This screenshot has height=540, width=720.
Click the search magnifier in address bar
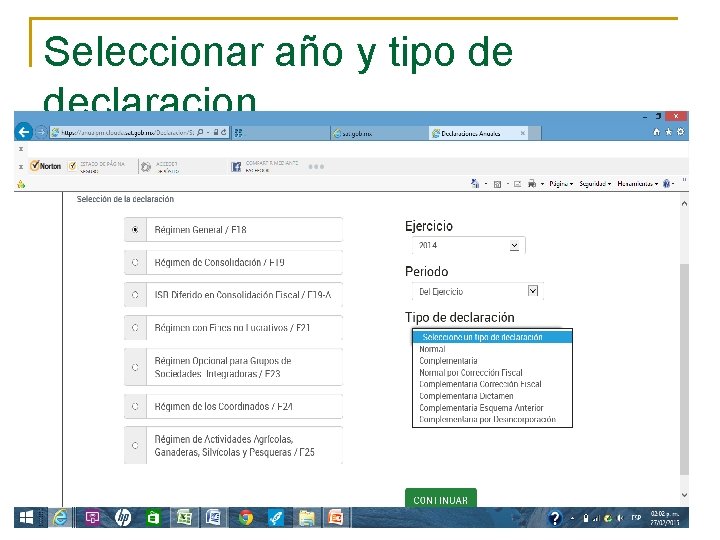click(200, 132)
